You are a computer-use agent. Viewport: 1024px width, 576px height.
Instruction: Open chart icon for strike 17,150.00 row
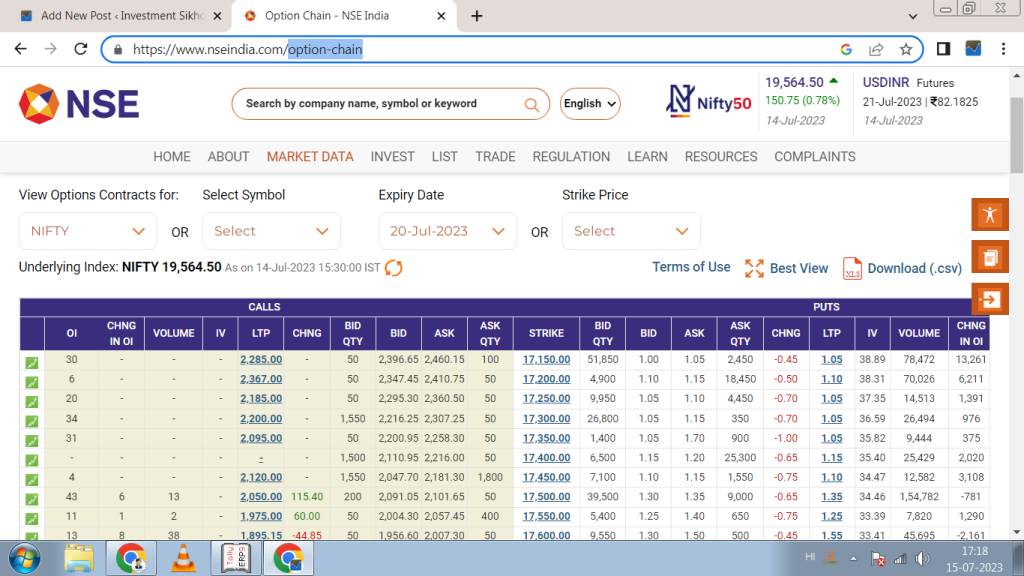31,362
